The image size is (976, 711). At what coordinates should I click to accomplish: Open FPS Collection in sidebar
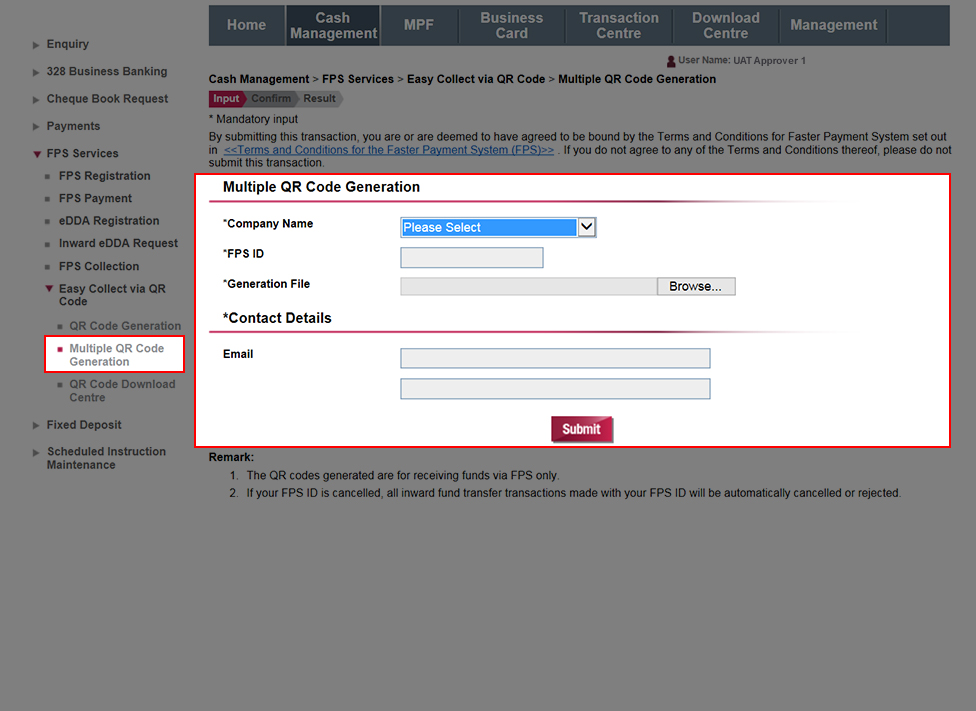pyautogui.click(x=99, y=266)
